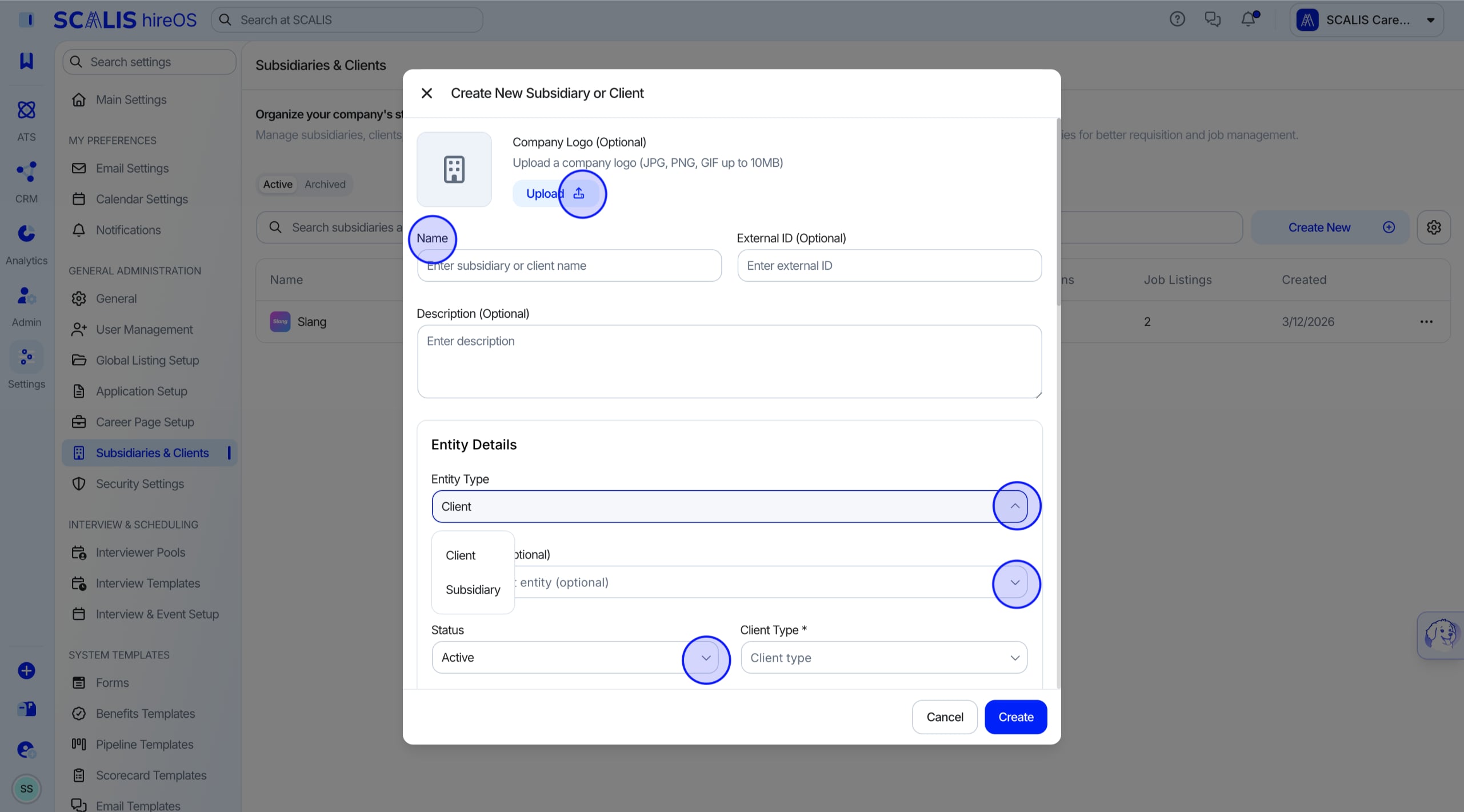Switch to the Active tab
1464x812 pixels.
point(277,184)
